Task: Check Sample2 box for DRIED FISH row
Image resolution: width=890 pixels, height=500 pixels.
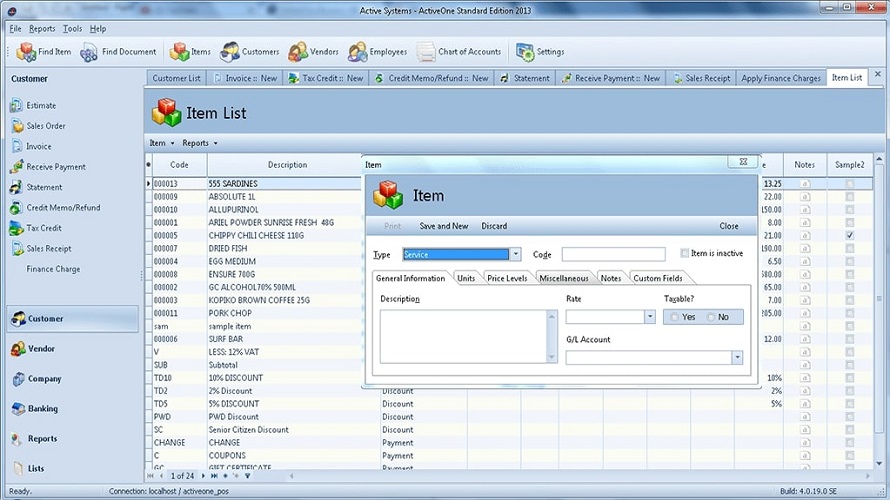Action: 850,249
